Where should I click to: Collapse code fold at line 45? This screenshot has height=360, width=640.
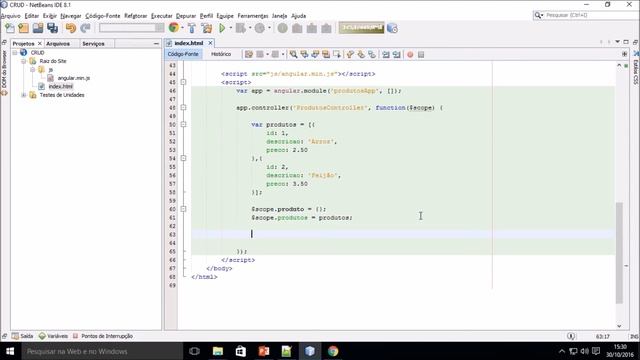point(183,82)
